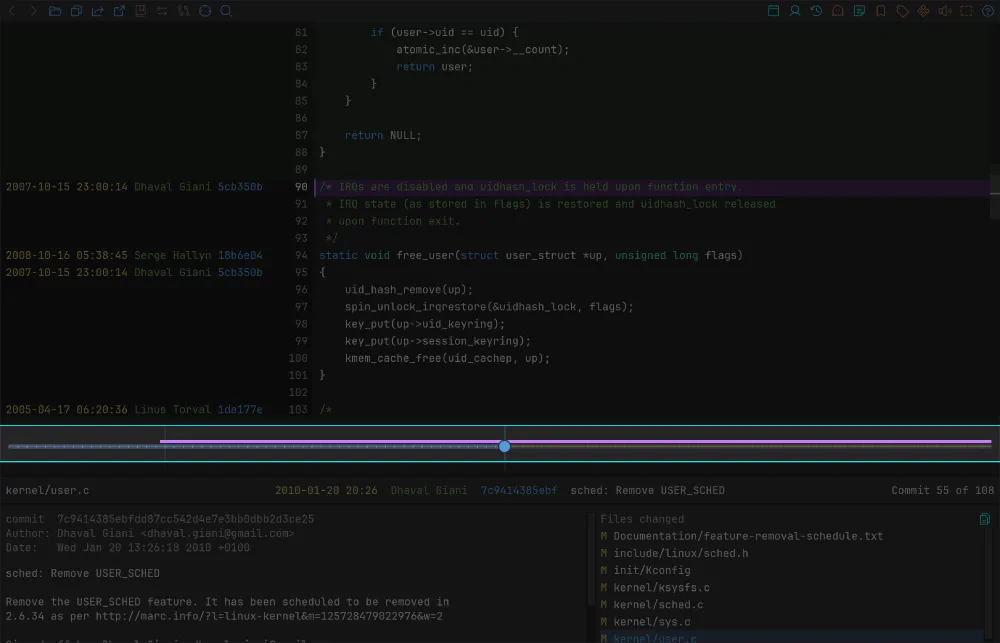Click the open-externally box arrow icon
Viewport: 1000px width, 643px height.
coord(119,11)
